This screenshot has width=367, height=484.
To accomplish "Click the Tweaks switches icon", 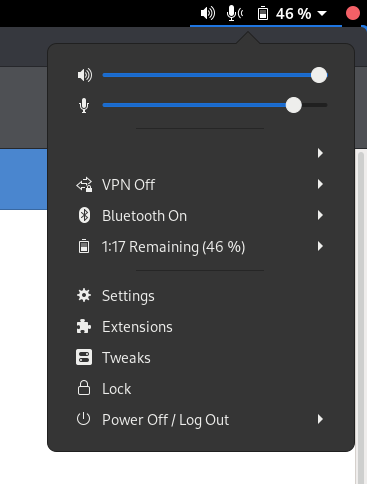I will [x=84, y=357].
